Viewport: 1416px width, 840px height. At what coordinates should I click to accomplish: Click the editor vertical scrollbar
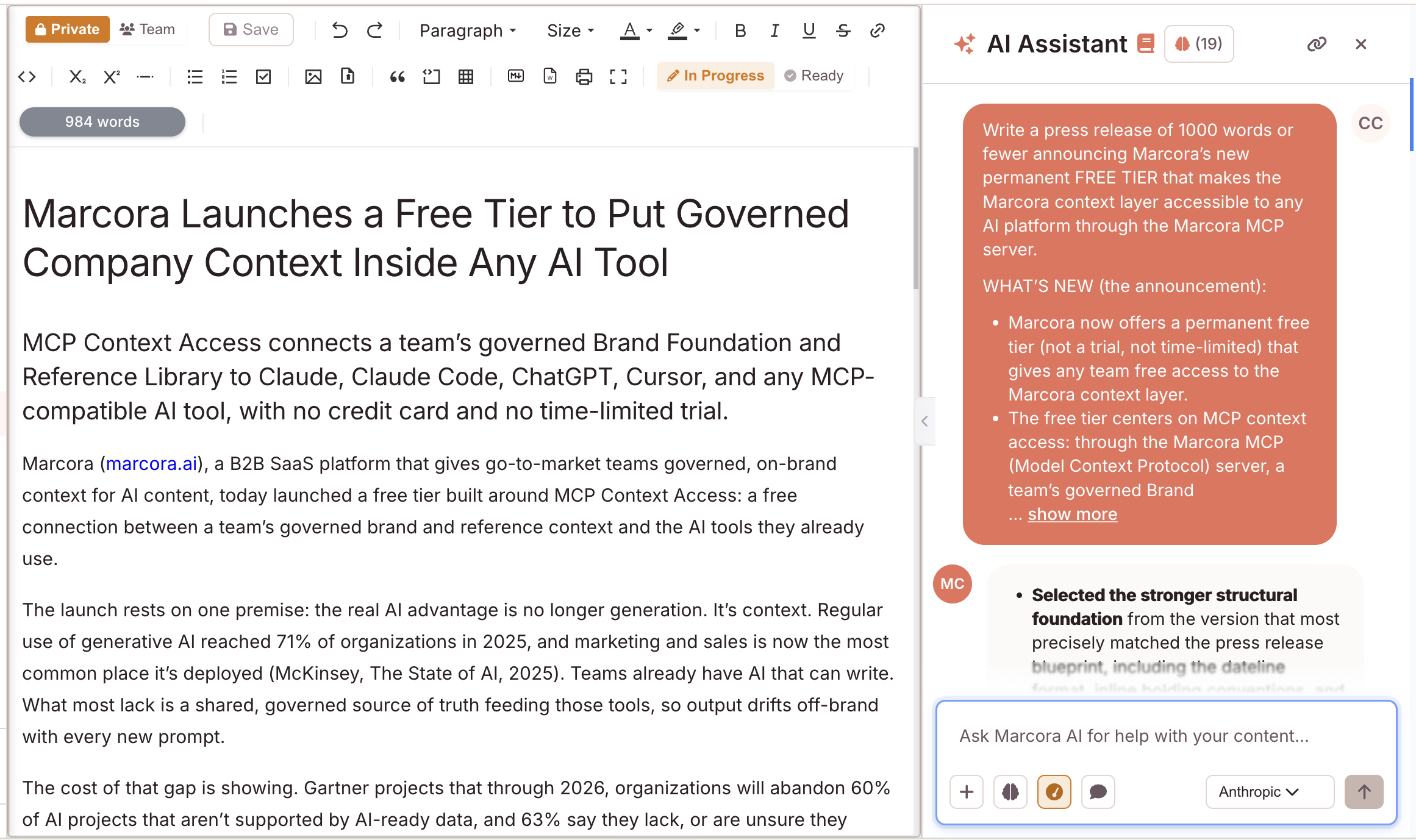point(915,218)
